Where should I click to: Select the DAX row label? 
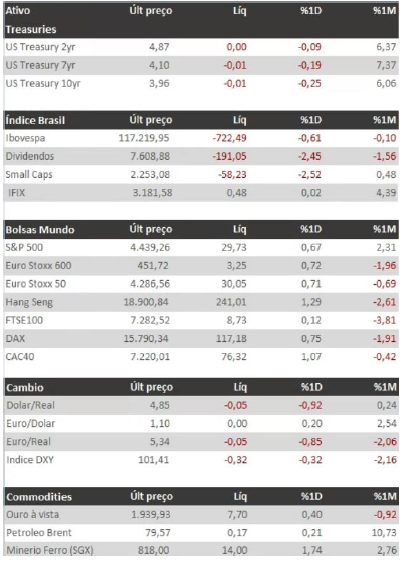coord(15,339)
